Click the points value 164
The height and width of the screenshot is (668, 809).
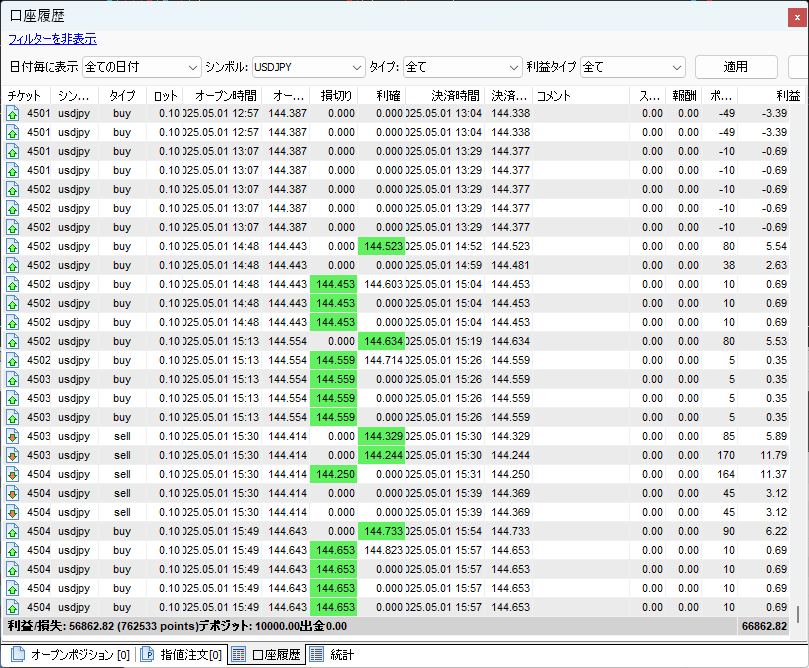tap(726, 475)
